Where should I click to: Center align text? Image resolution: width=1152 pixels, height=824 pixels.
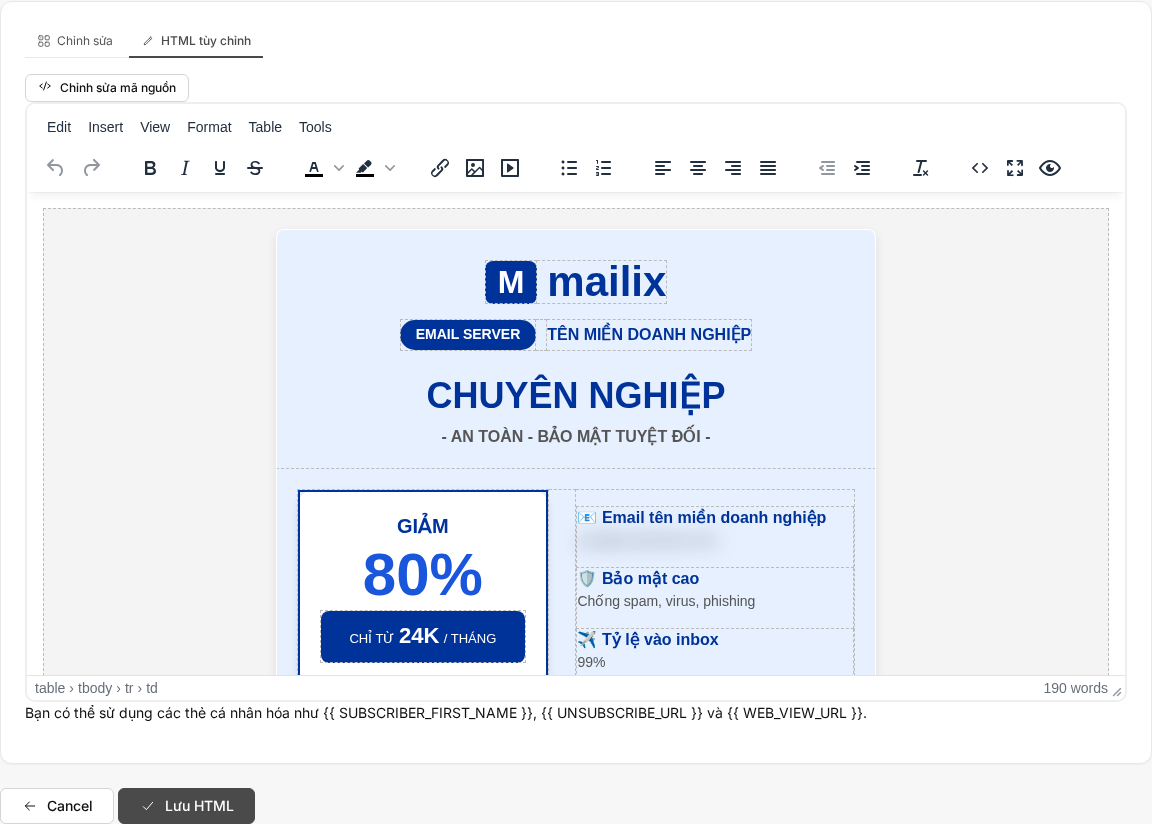(x=698, y=168)
